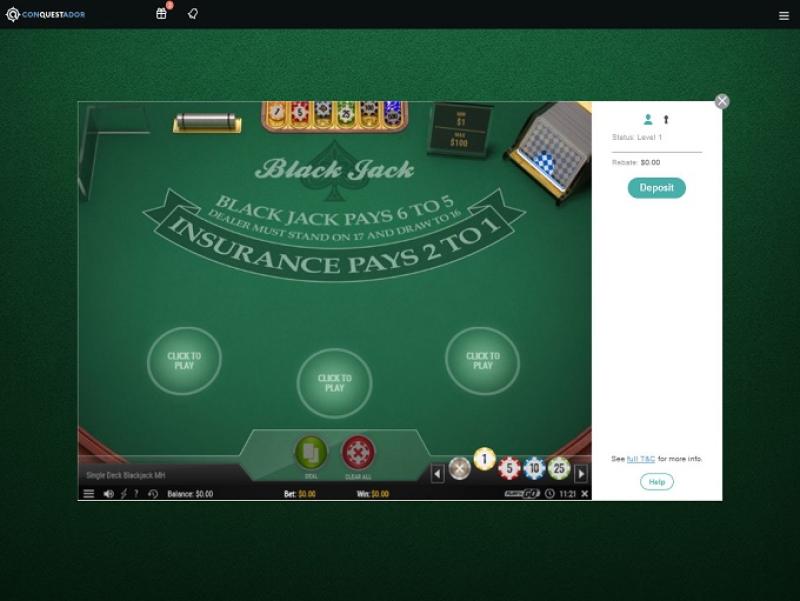Click the Conquestador logo
The width and height of the screenshot is (800, 601).
(x=46, y=14)
